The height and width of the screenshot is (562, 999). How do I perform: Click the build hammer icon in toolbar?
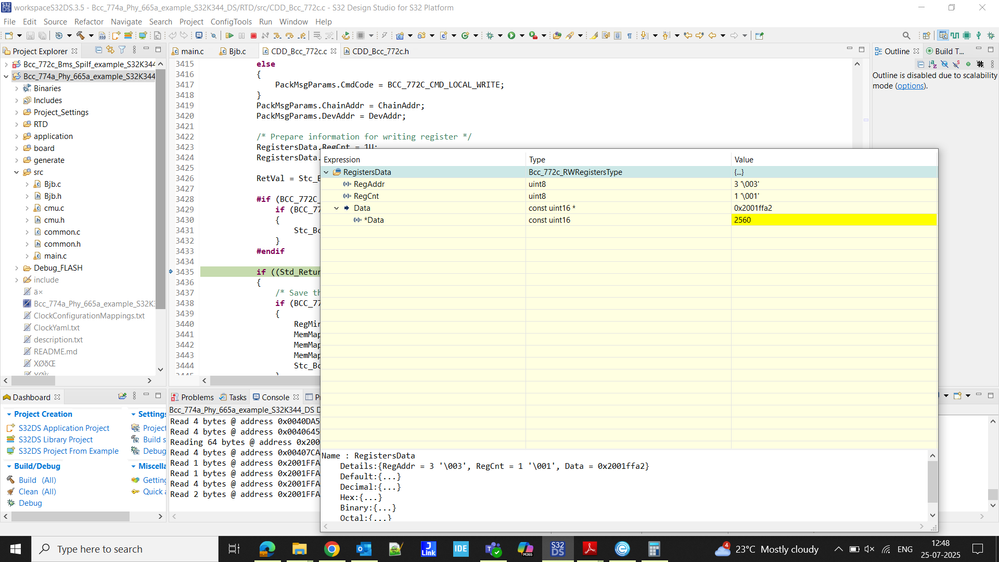tap(79, 36)
